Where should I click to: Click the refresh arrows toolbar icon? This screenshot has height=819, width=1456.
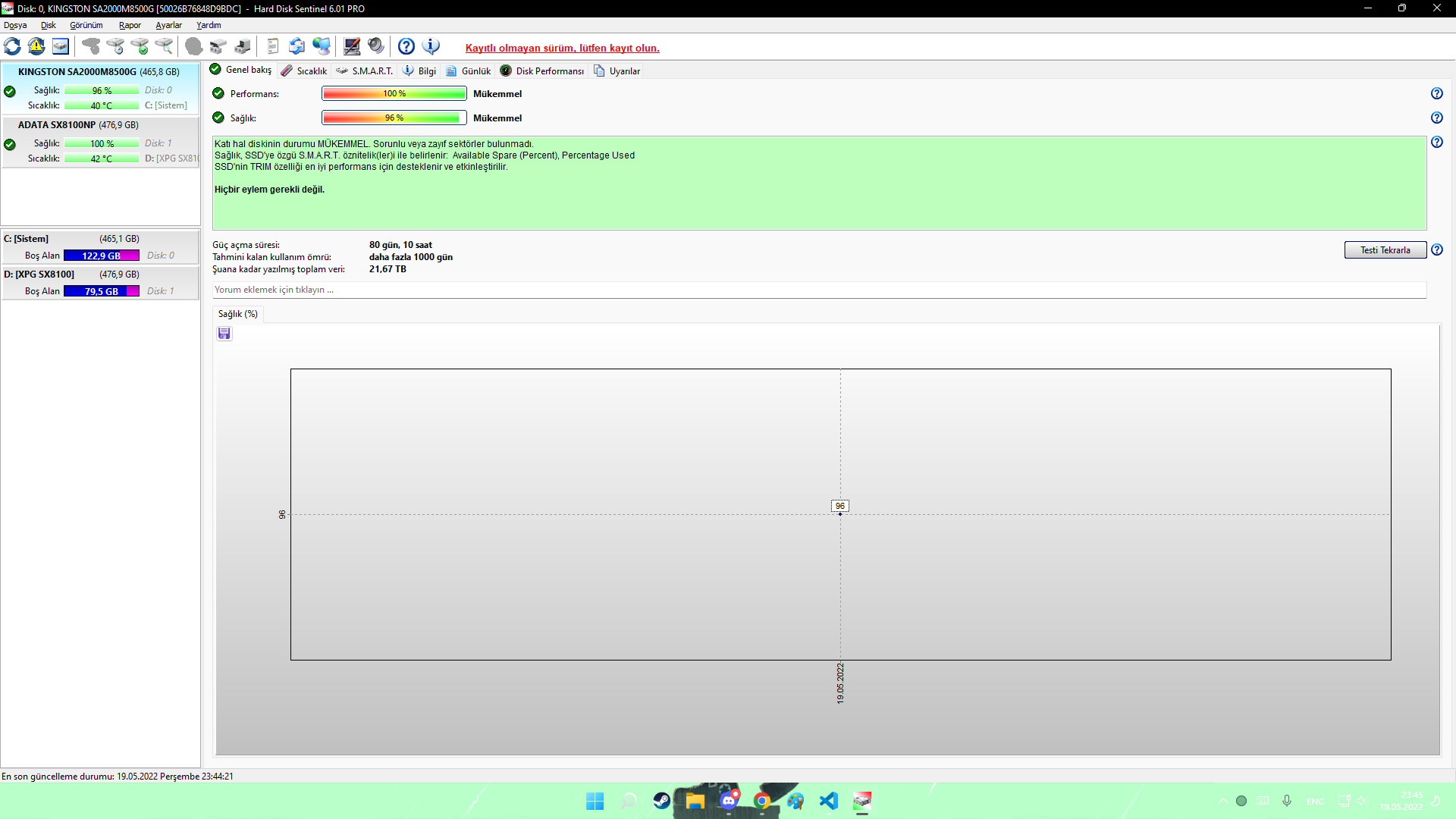pyautogui.click(x=12, y=47)
